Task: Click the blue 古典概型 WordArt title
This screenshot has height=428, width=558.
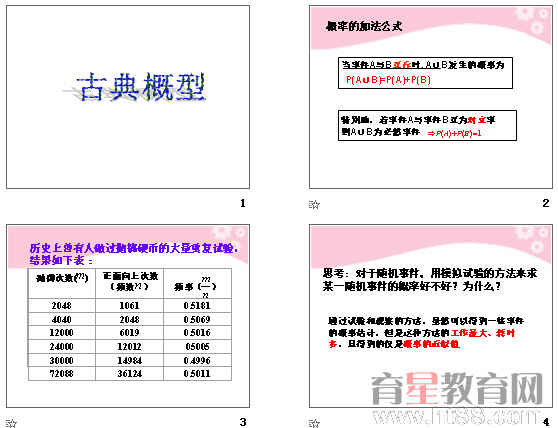Action: [141, 87]
